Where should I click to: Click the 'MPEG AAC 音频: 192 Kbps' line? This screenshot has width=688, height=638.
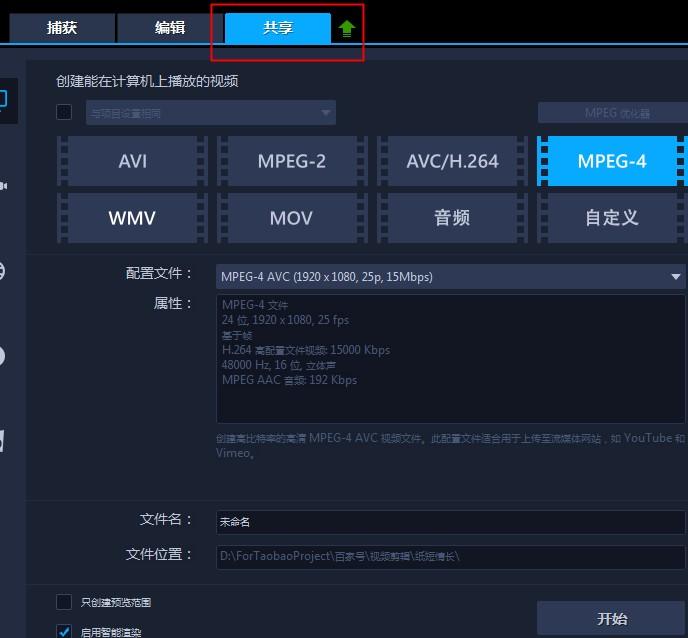point(289,380)
